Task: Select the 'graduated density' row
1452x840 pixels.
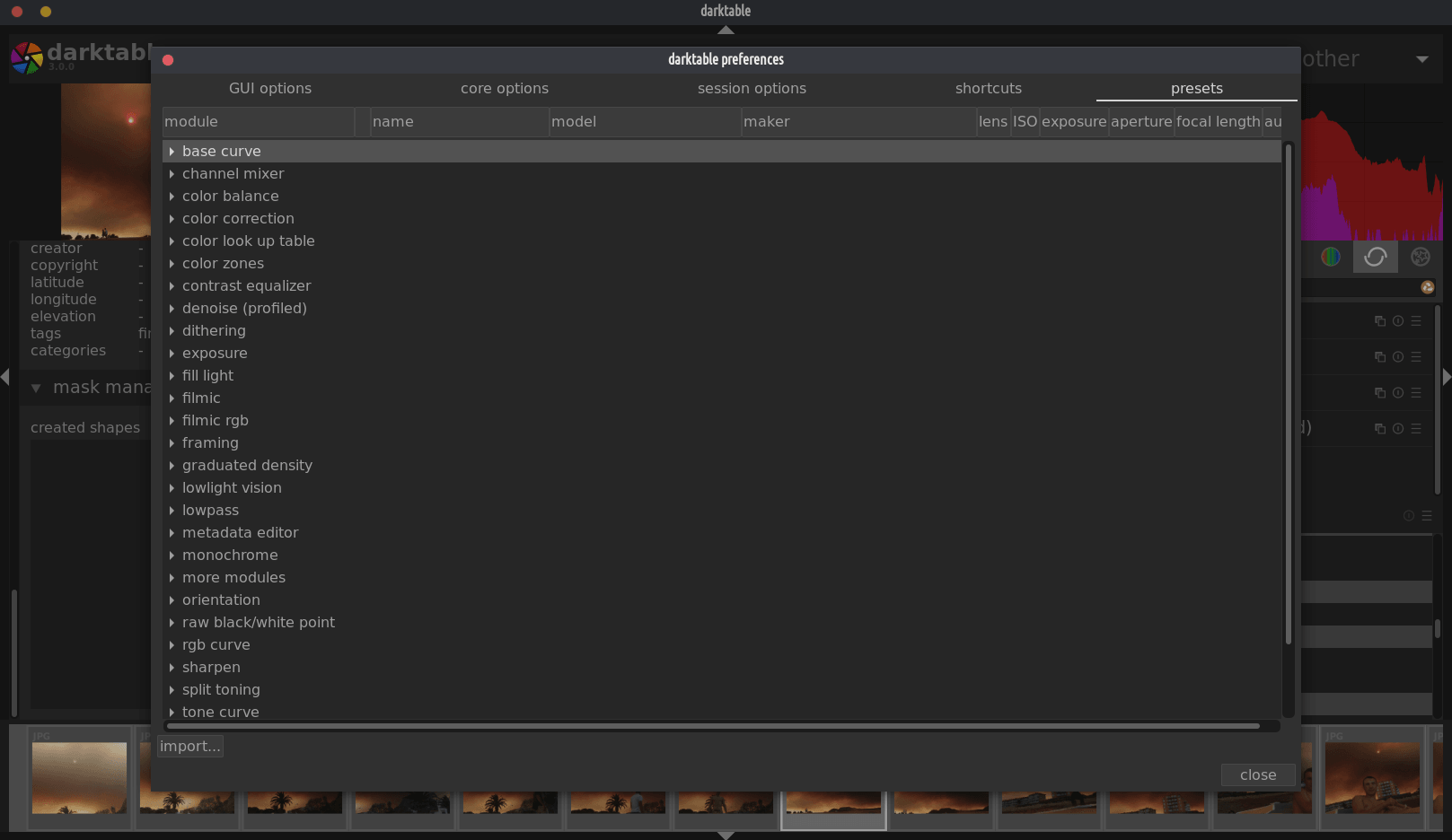Action: coord(723,466)
